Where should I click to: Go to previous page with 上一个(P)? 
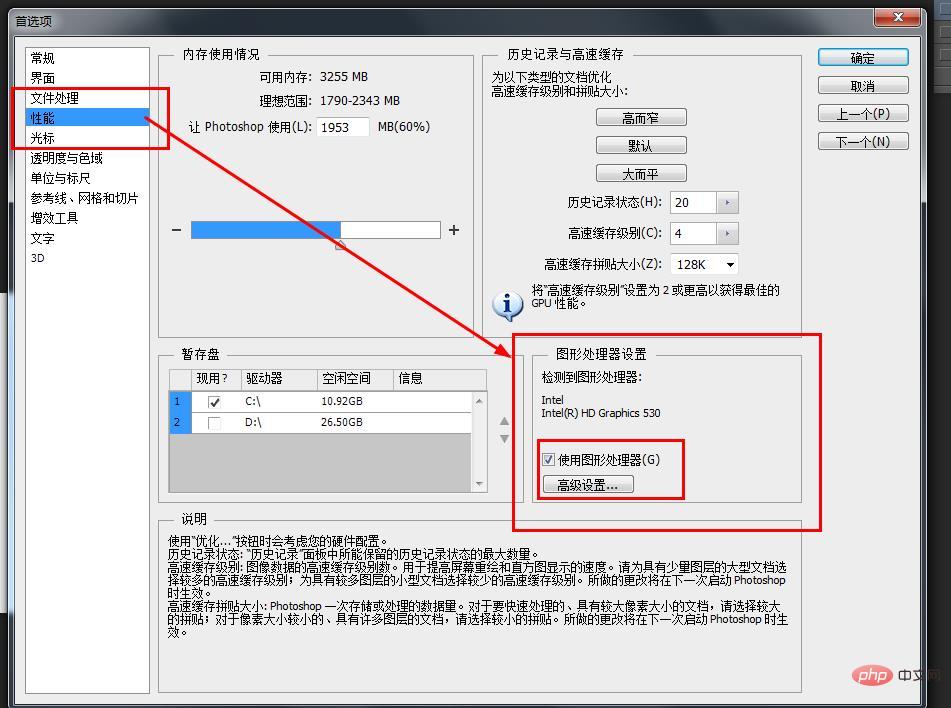point(863,113)
